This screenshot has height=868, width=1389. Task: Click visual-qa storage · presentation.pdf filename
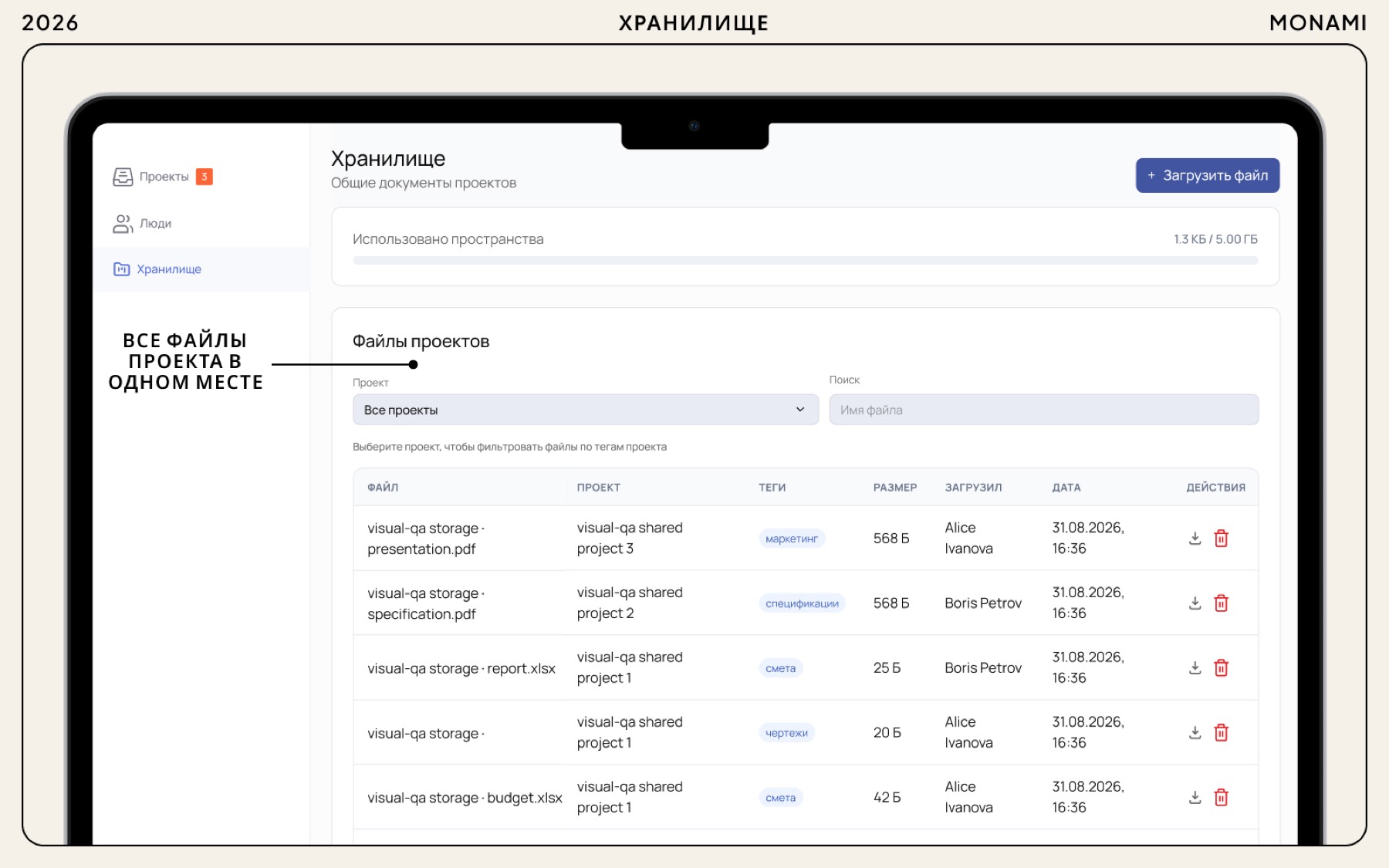(426, 539)
